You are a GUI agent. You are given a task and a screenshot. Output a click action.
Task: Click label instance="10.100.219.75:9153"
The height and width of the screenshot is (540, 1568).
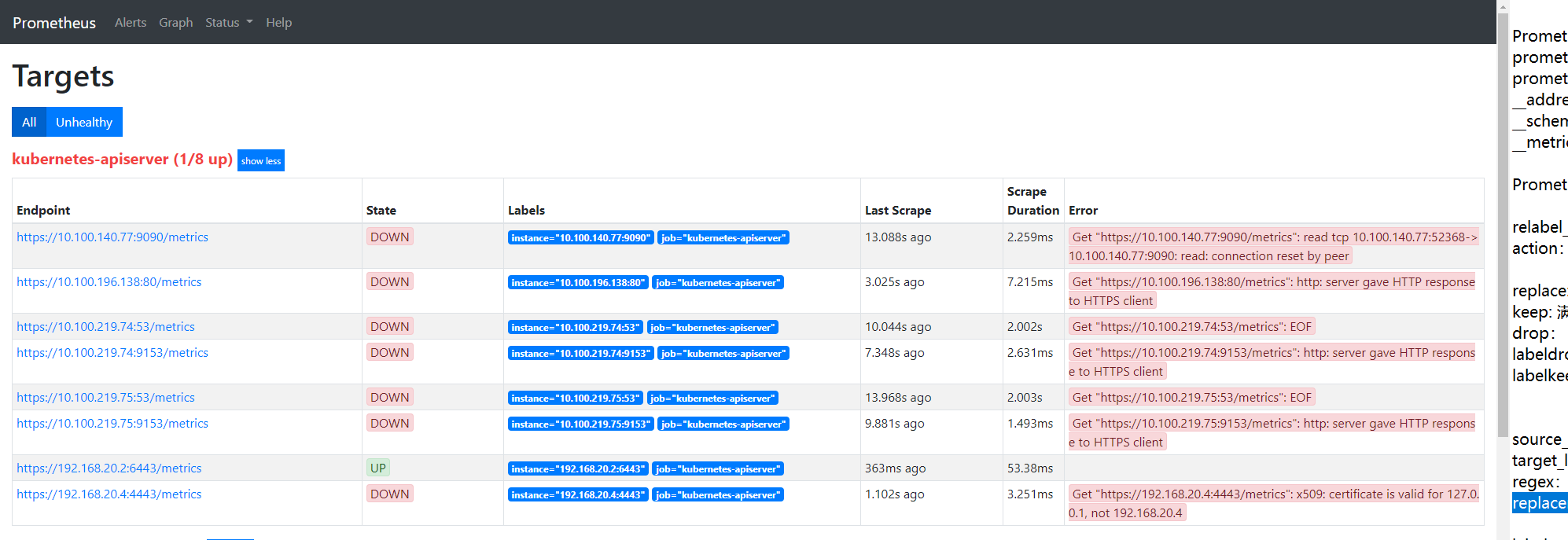click(x=581, y=424)
